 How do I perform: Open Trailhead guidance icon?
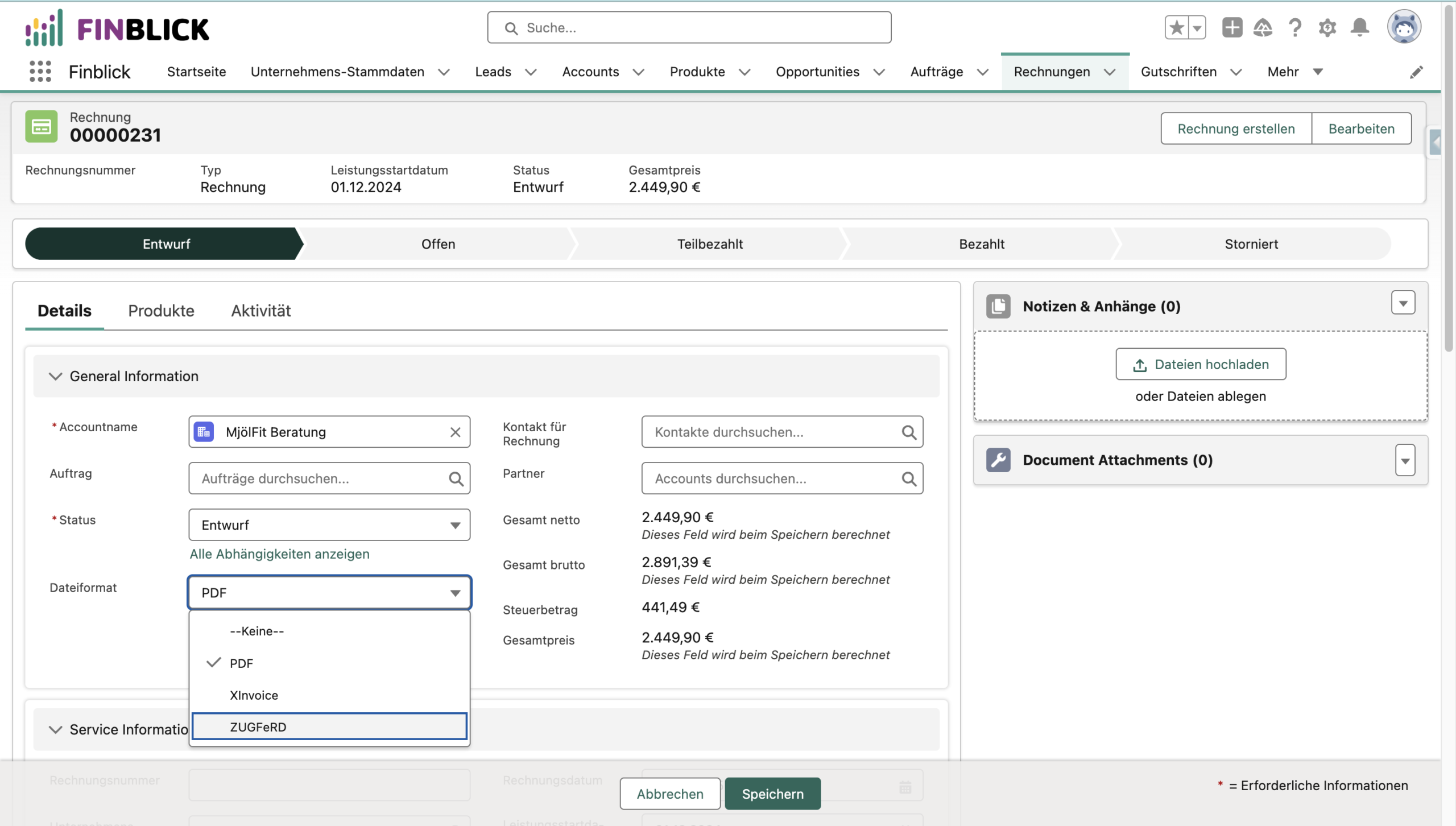(1263, 27)
